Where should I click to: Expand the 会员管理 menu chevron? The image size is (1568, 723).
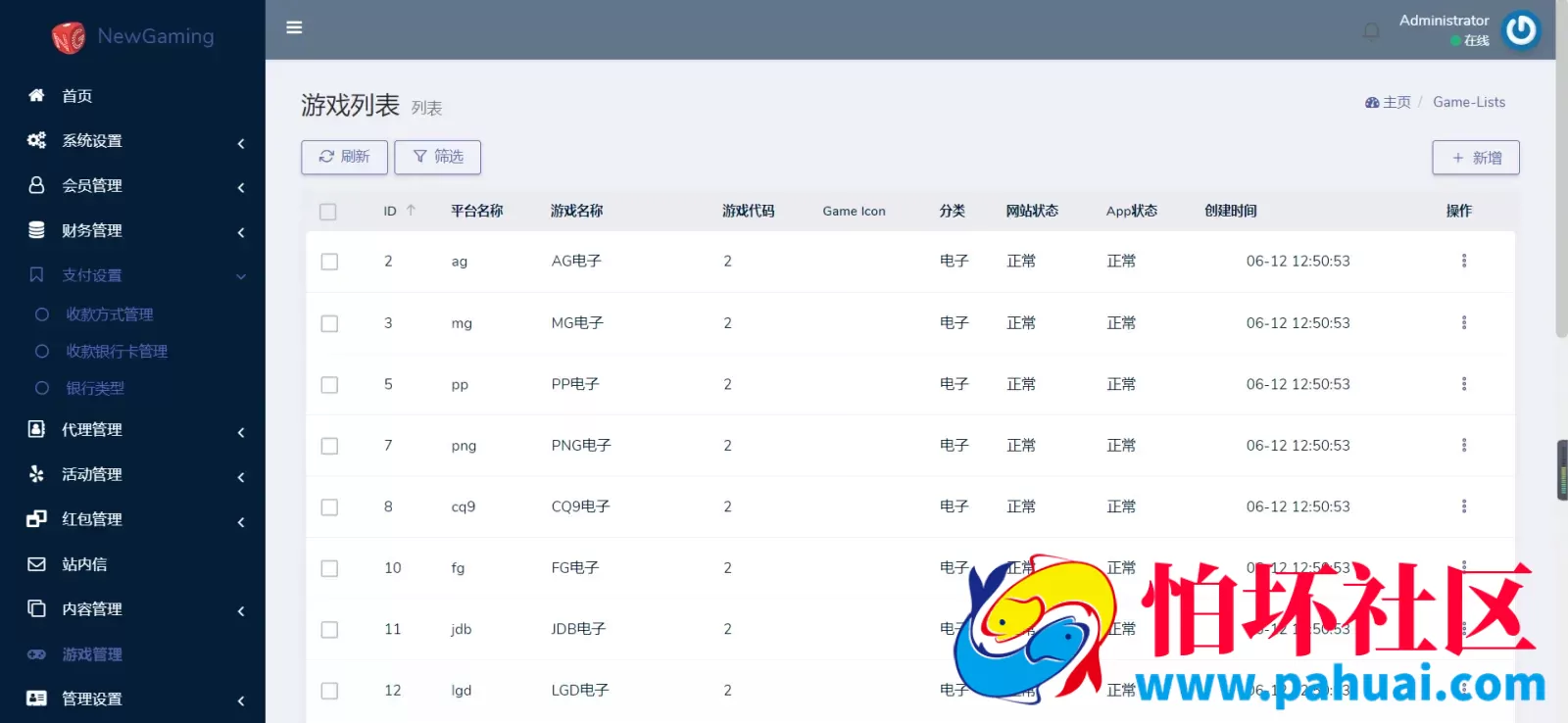click(241, 187)
